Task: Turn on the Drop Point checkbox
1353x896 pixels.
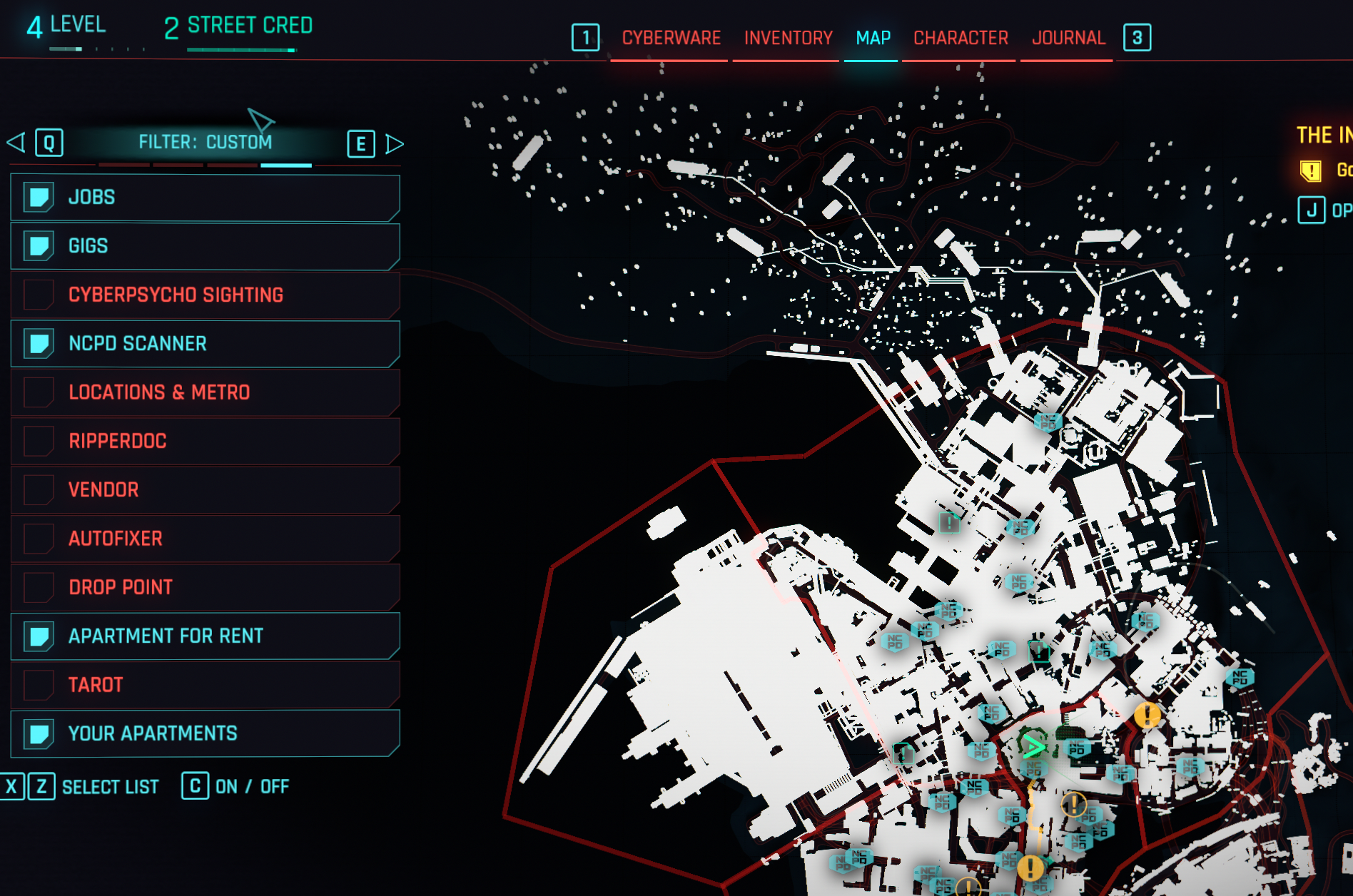Action: tap(39, 587)
